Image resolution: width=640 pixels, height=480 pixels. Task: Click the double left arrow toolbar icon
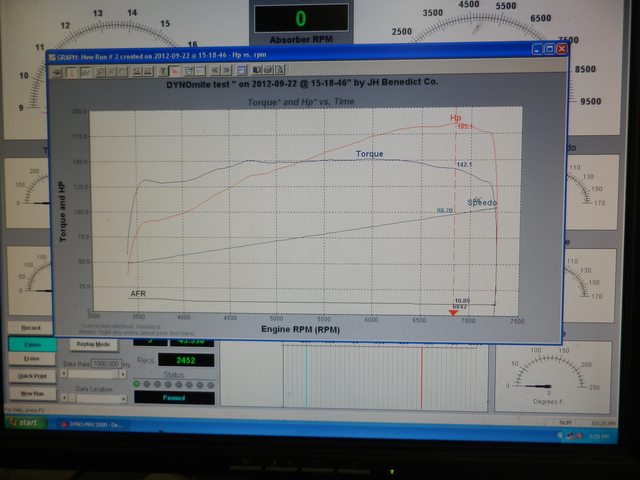tap(215, 70)
